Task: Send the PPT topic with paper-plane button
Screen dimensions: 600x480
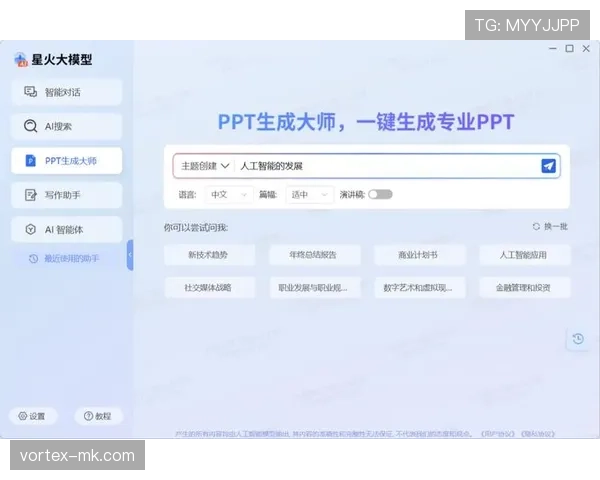Action: coord(548,166)
